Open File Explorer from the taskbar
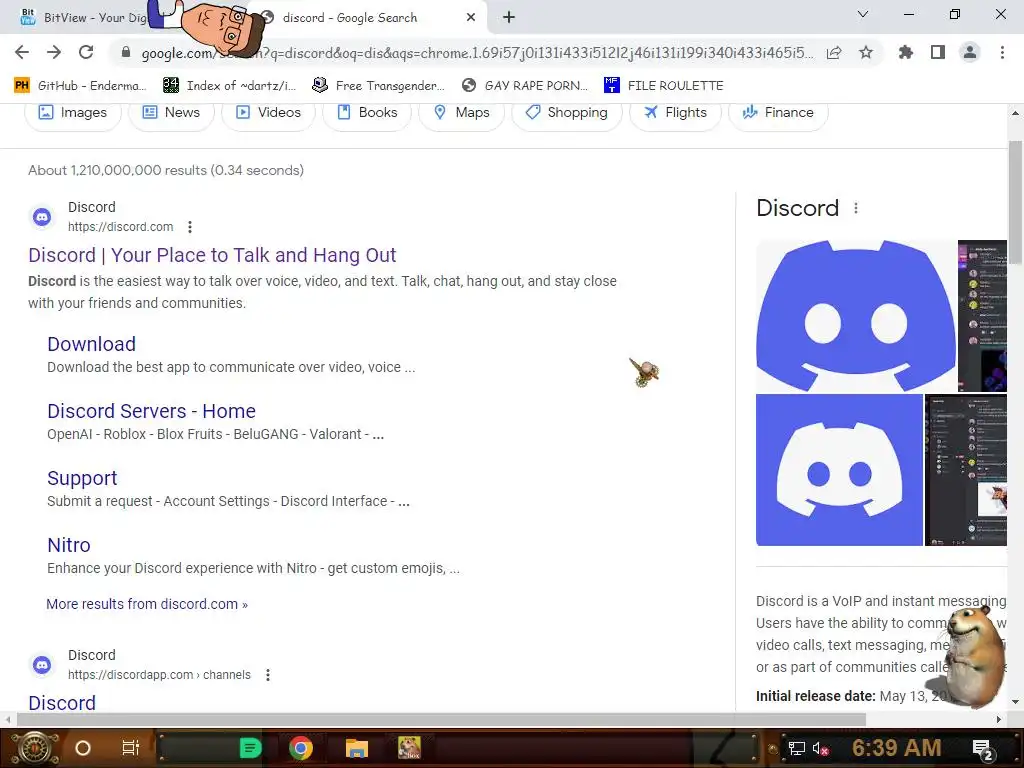This screenshot has width=1024, height=768. 357,748
